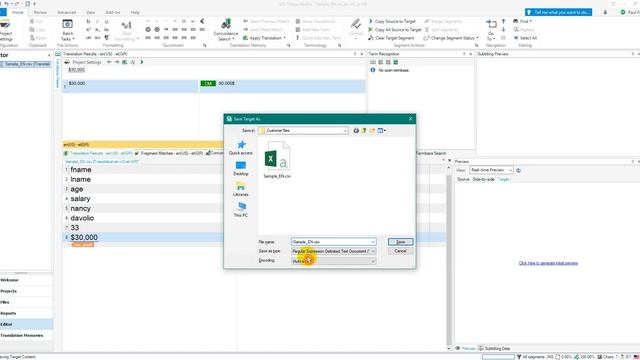Open the Home ribbon tab

coord(18,12)
